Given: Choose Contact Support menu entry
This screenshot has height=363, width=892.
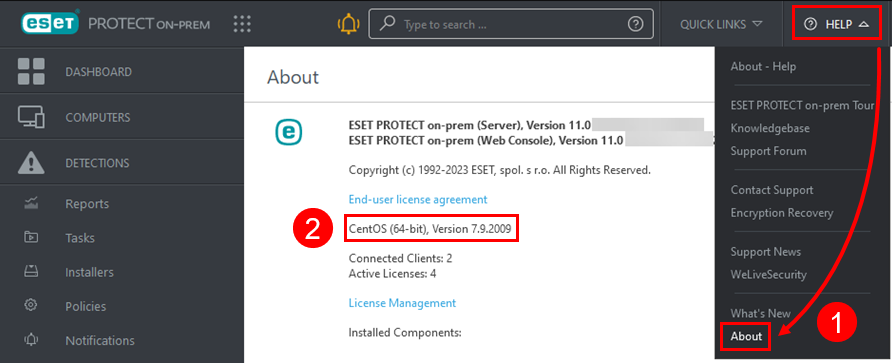Looking at the screenshot, I should pyautogui.click(x=772, y=190).
